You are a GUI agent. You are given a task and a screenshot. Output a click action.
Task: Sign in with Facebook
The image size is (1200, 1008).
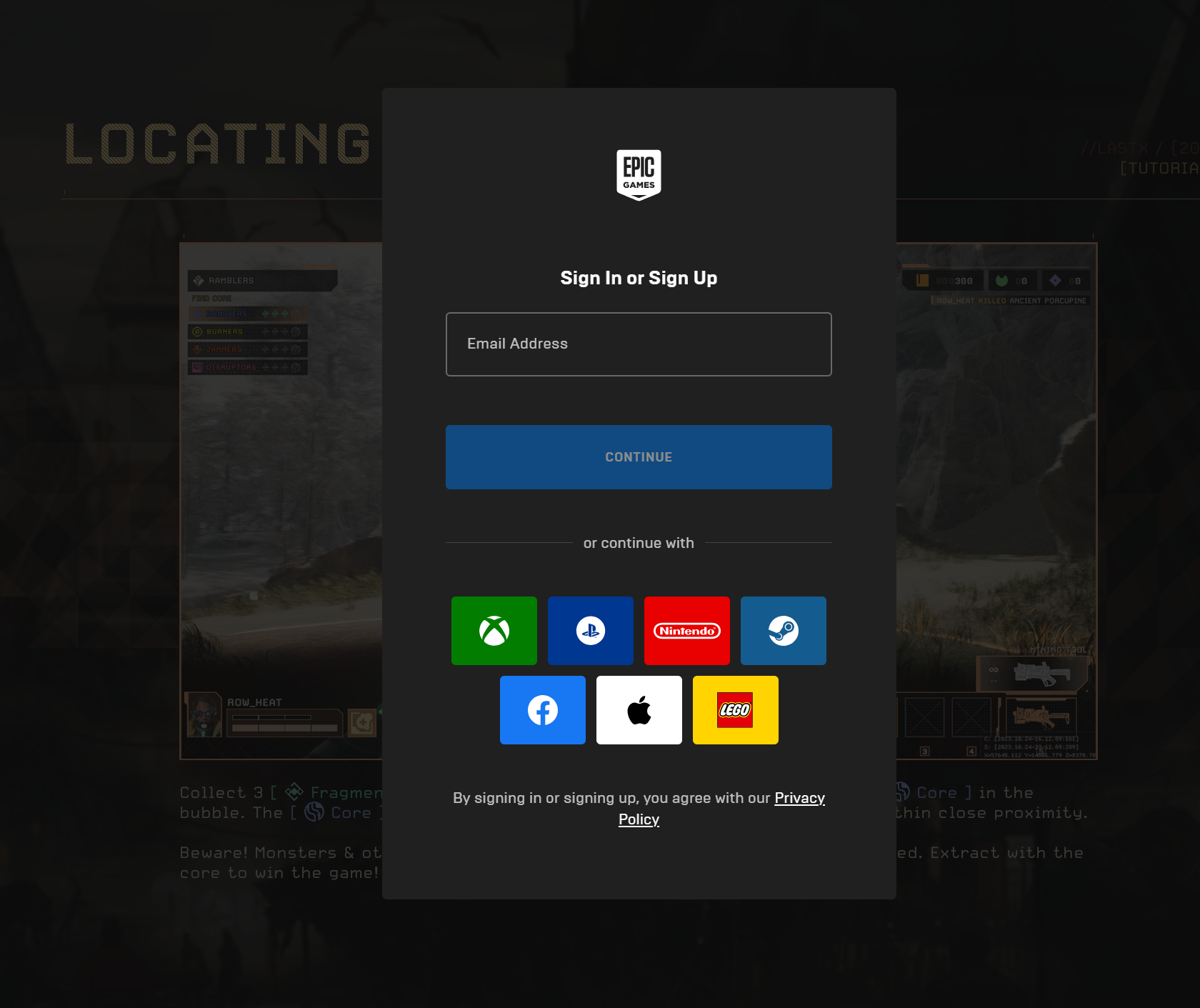click(543, 710)
